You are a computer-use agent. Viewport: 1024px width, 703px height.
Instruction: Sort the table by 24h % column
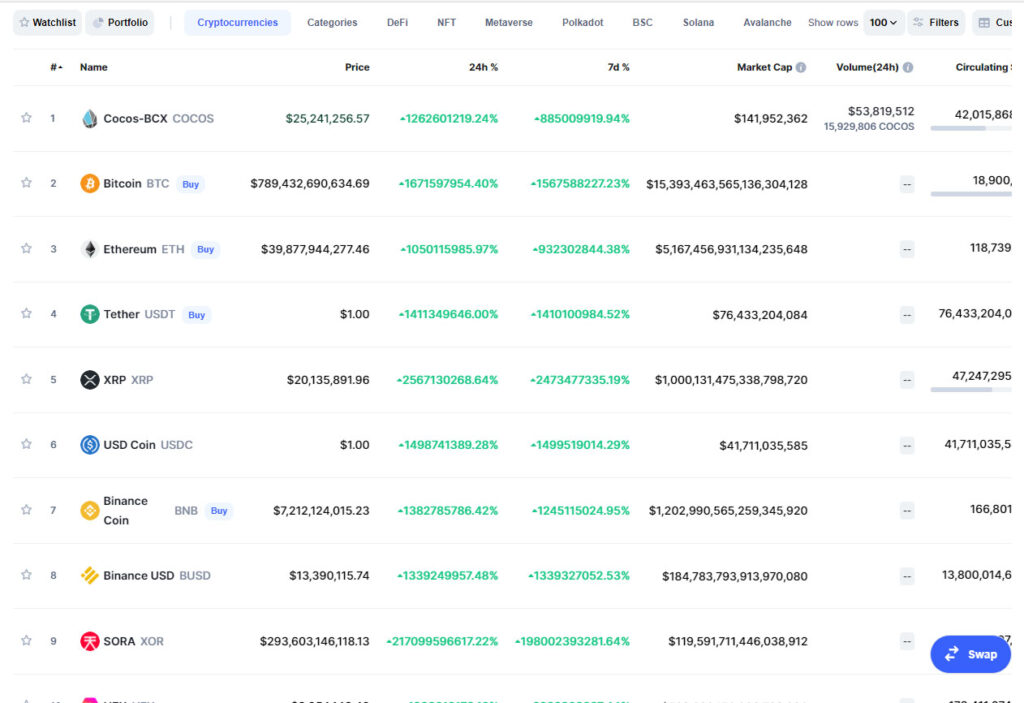click(483, 67)
